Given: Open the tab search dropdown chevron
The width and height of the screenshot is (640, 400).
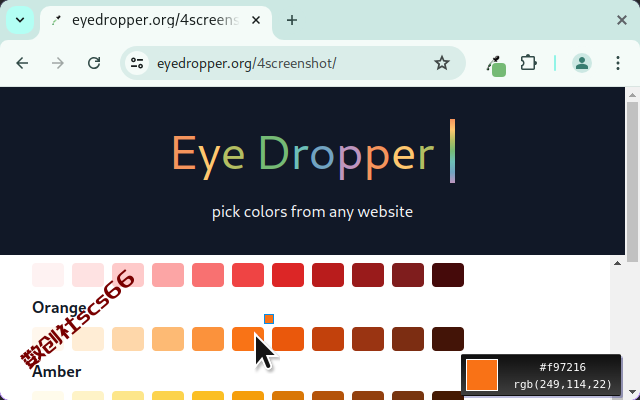Looking at the screenshot, I should (20, 20).
